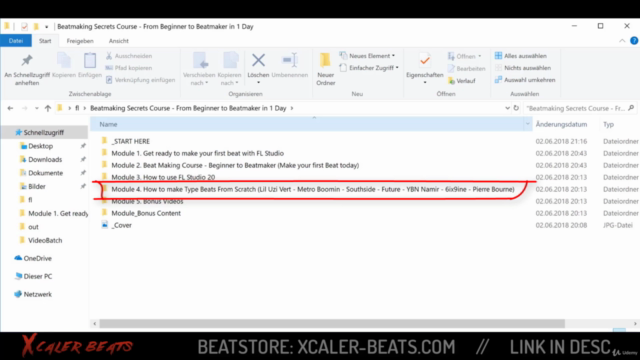Open Netzwerk in navigation pane

point(38,294)
